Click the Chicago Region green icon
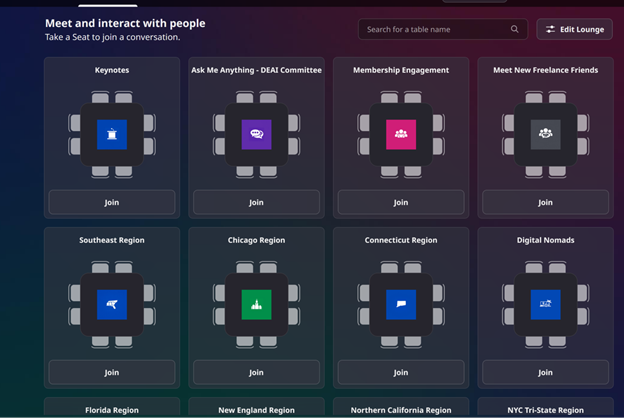This screenshot has width=624, height=418. click(x=256, y=304)
